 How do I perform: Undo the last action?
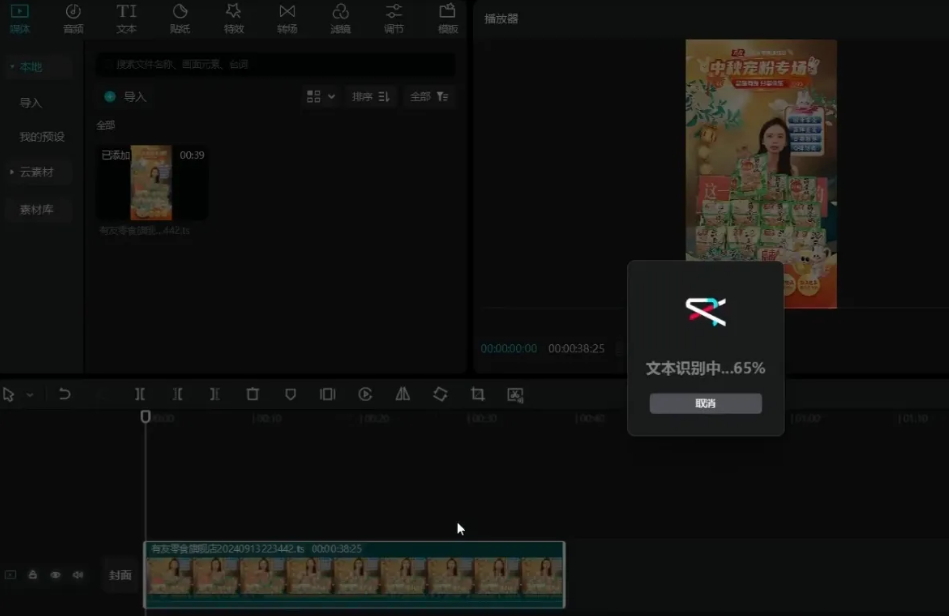click(64, 395)
